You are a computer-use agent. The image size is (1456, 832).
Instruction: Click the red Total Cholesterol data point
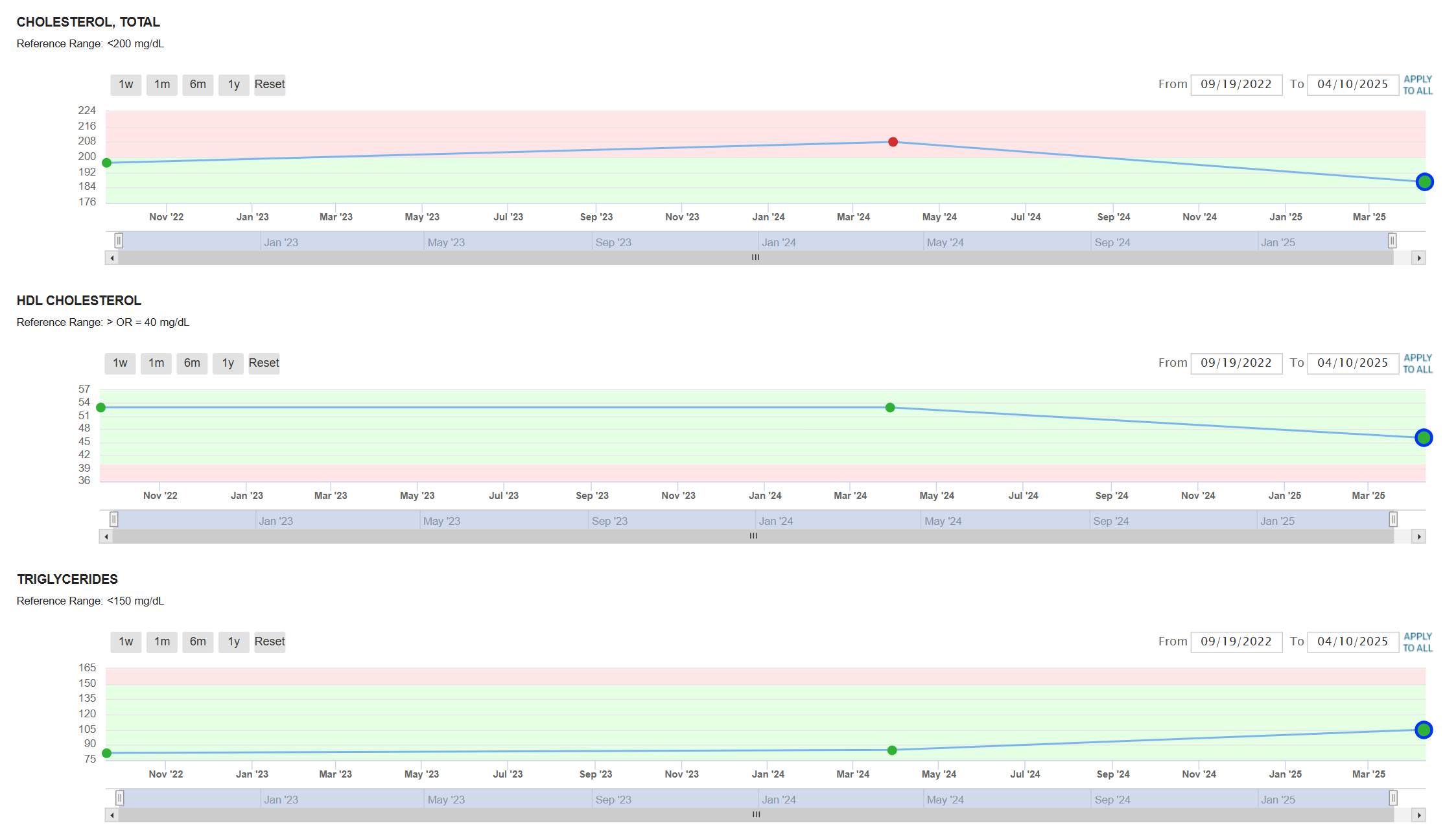[x=893, y=142]
